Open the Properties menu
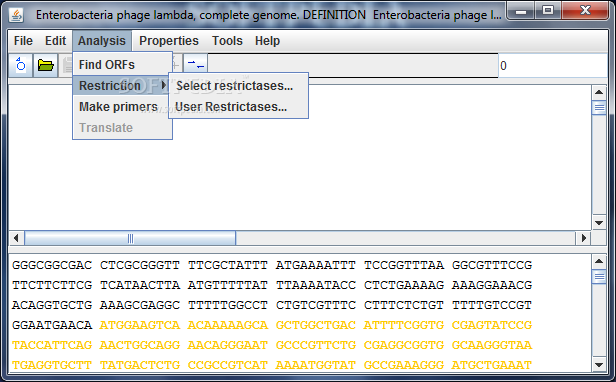Screen dimensions: 616x382 169,41
